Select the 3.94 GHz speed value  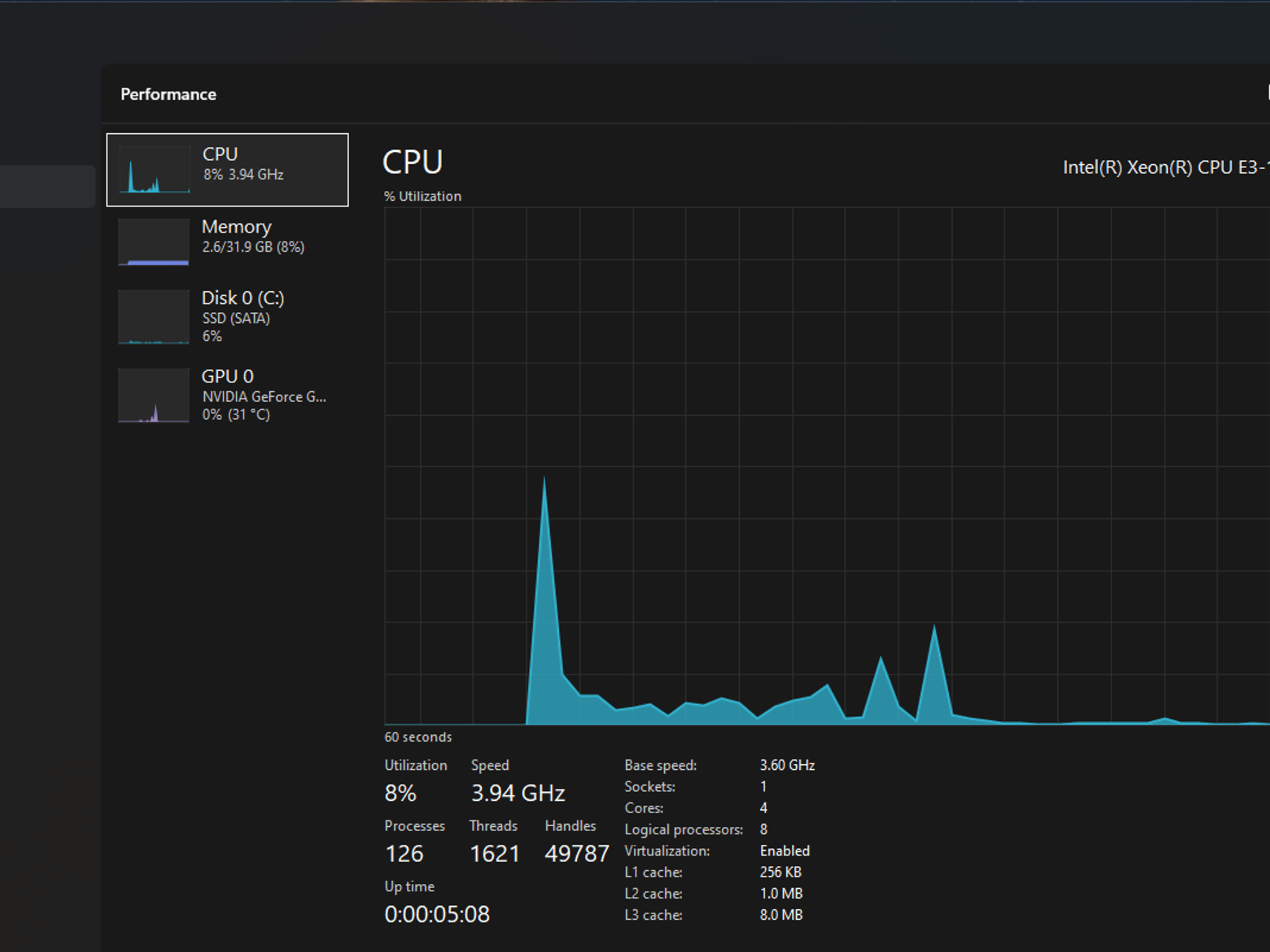pos(518,793)
